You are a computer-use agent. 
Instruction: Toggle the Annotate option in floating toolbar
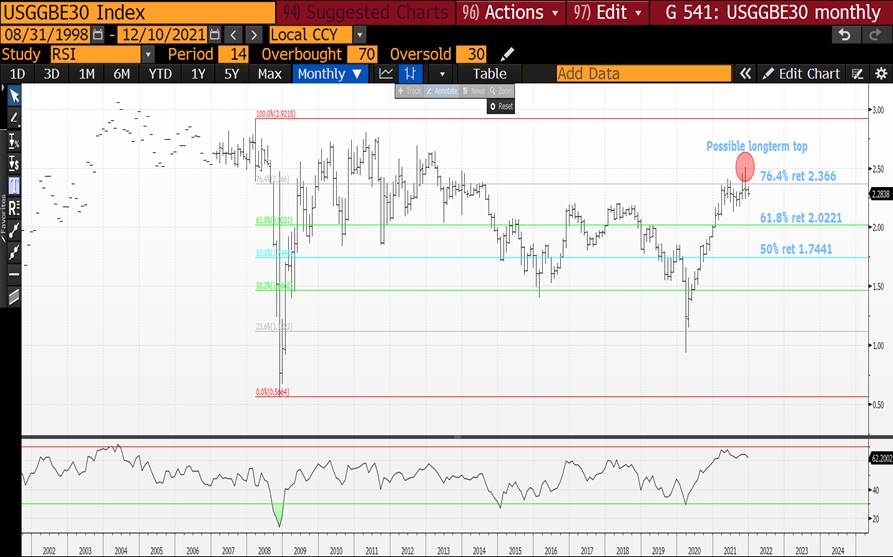(440, 91)
